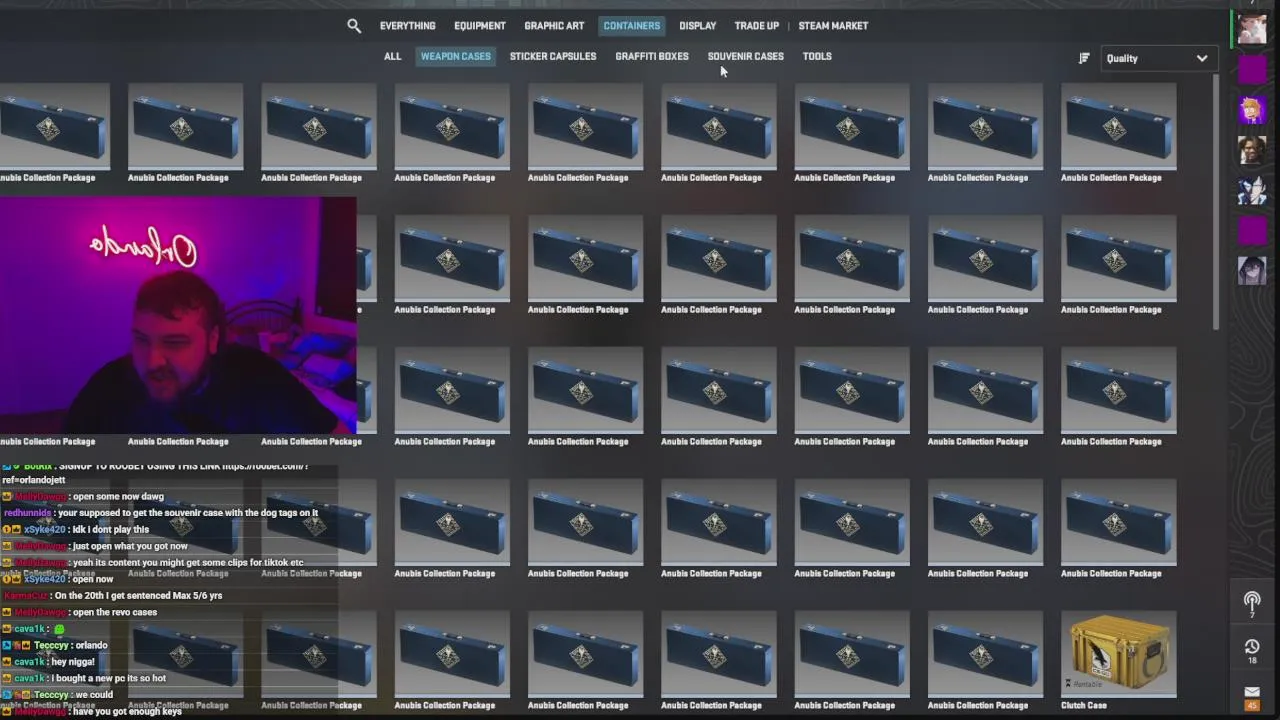Select the EVERYTHING inventory tab
Viewport: 1280px width, 720px height.
coord(407,26)
